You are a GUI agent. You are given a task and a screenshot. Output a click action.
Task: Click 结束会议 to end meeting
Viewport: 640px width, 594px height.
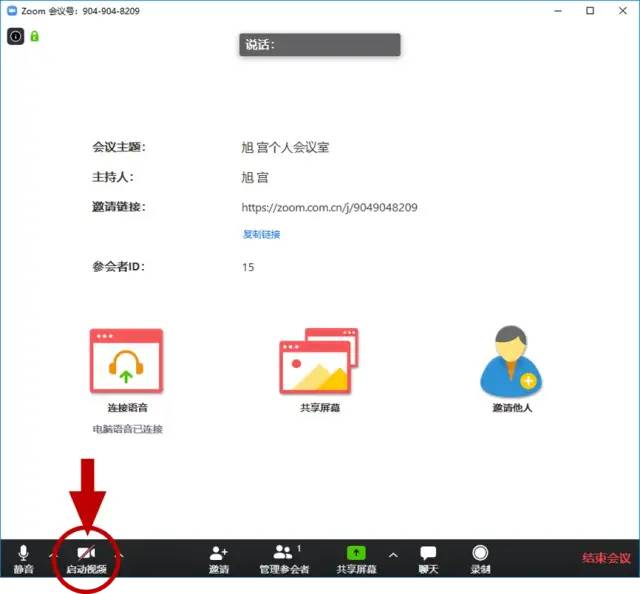coord(607,558)
